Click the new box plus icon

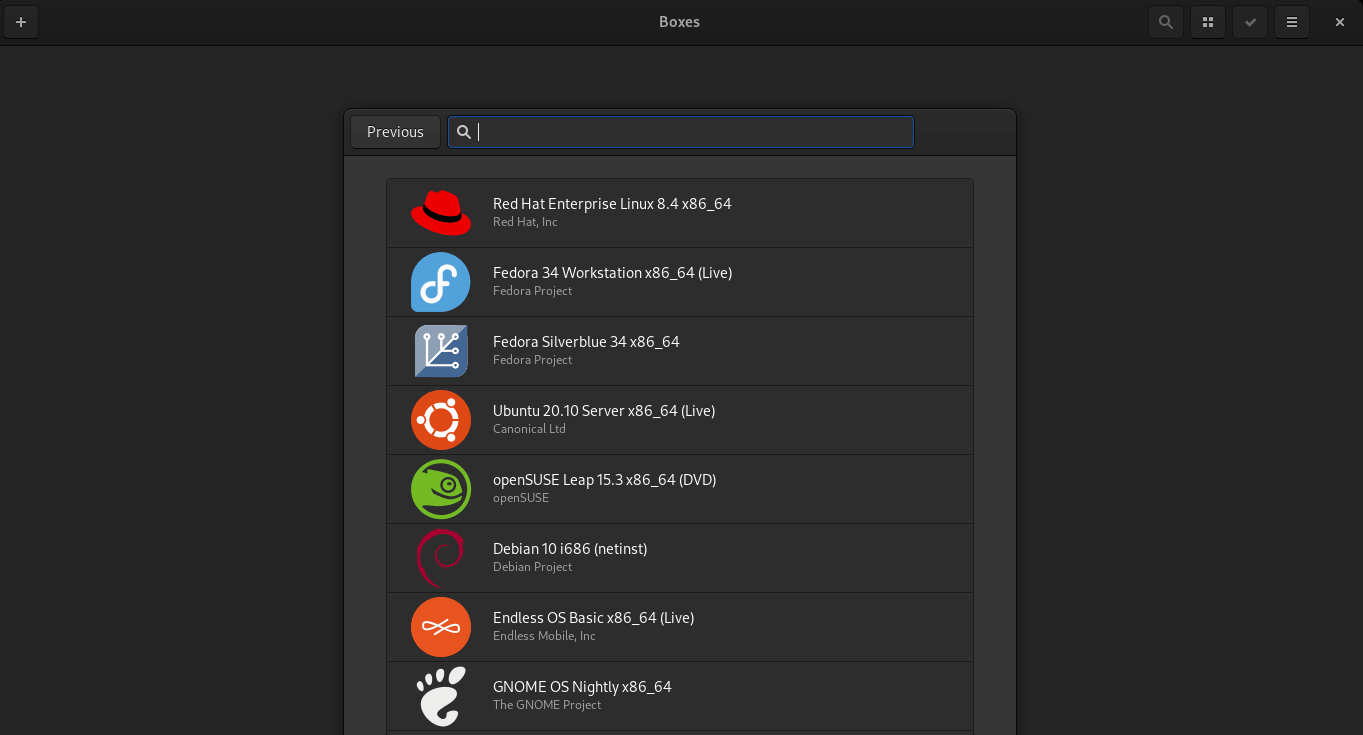[x=21, y=22]
